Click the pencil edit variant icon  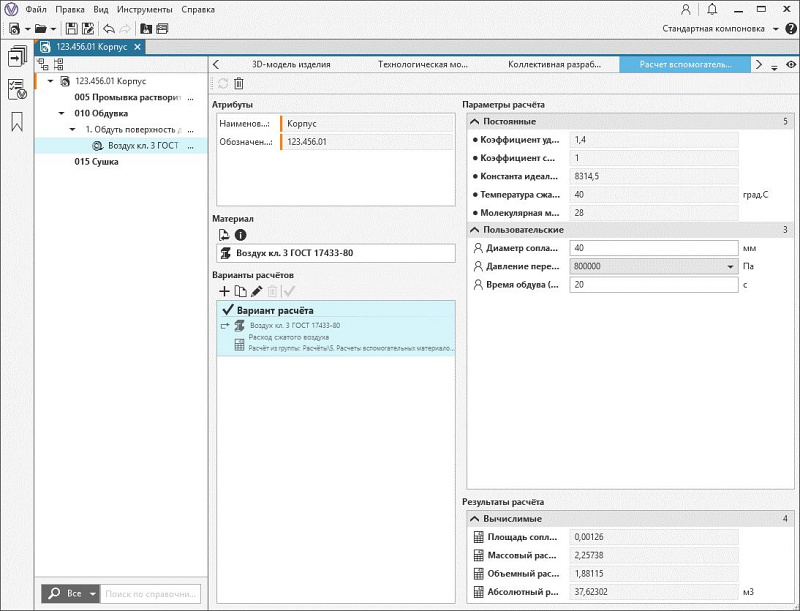pyautogui.click(x=256, y=291)
